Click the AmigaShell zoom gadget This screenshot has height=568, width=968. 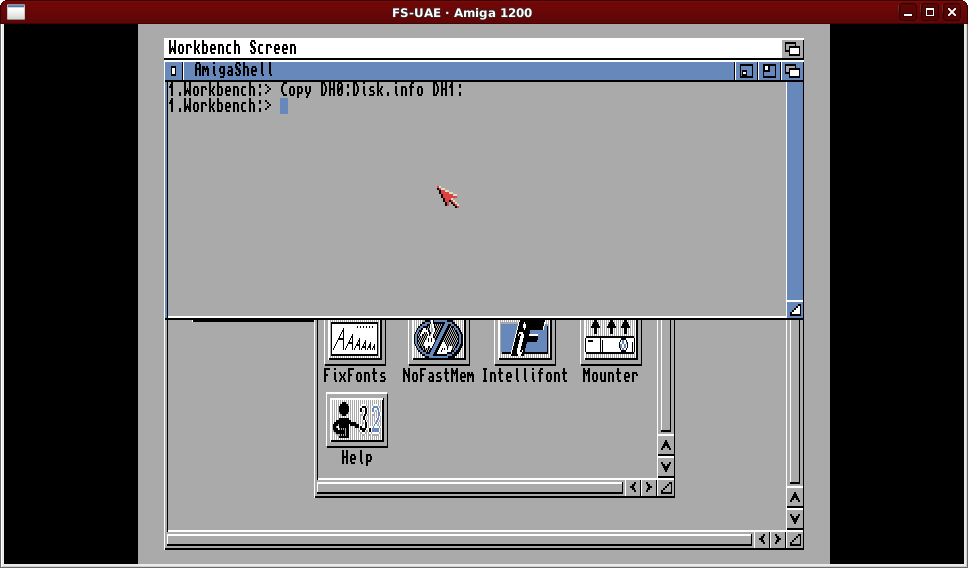pyautogui.click(x=769, y=71)
